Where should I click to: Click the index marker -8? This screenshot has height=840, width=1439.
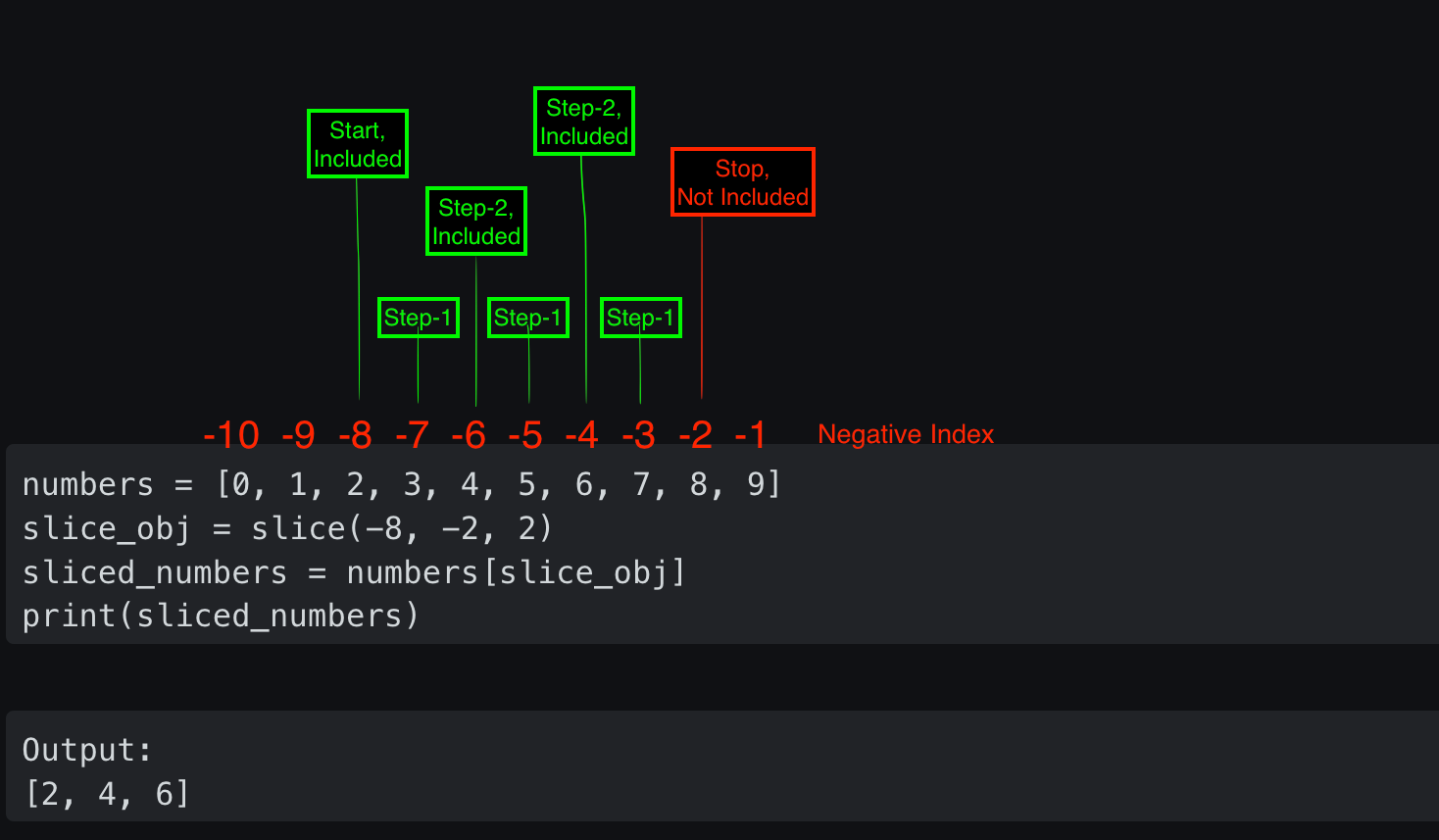(357, 434)
